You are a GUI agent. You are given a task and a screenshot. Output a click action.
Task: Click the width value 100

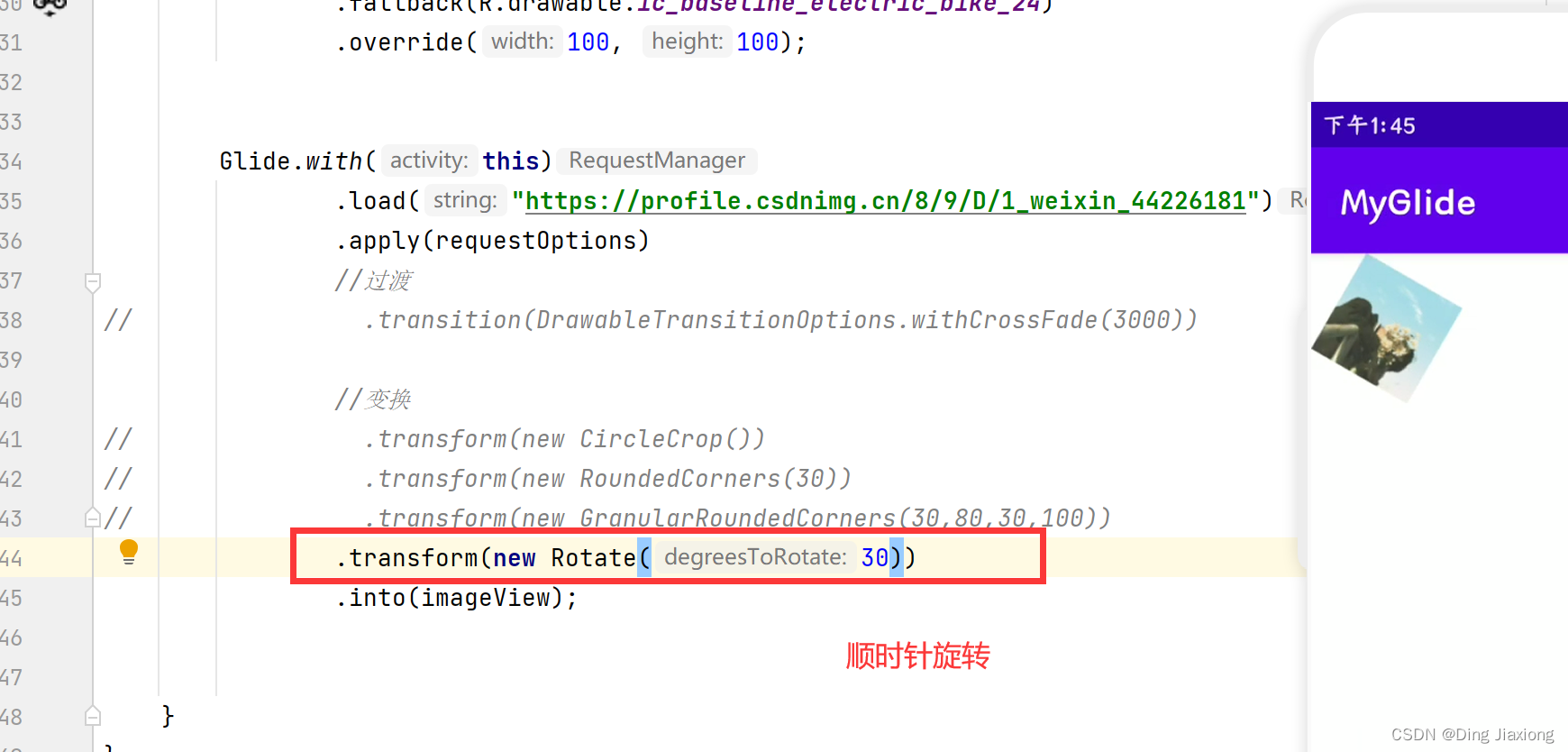tap(588, 41)
